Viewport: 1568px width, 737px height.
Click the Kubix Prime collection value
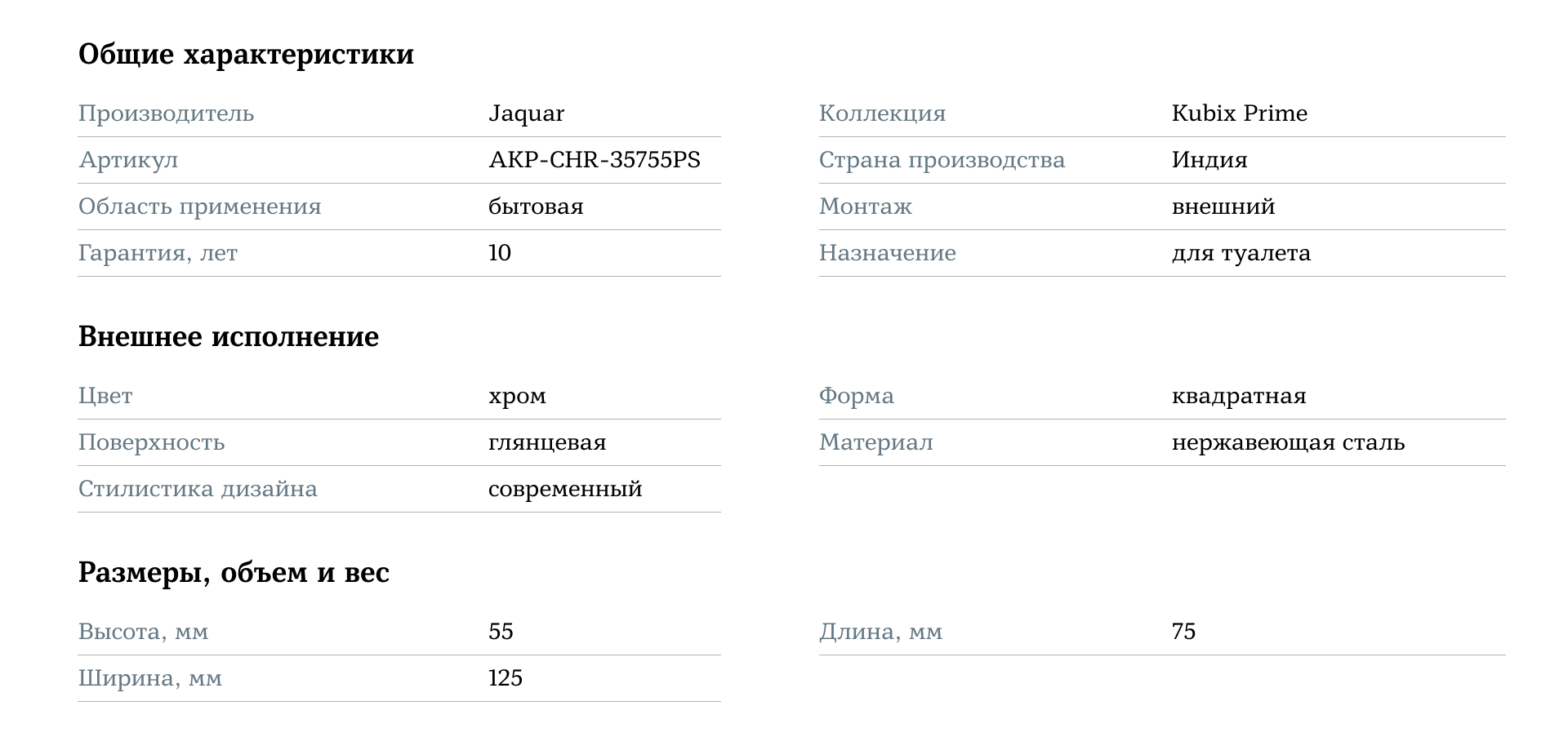[x=1239, y=113]
